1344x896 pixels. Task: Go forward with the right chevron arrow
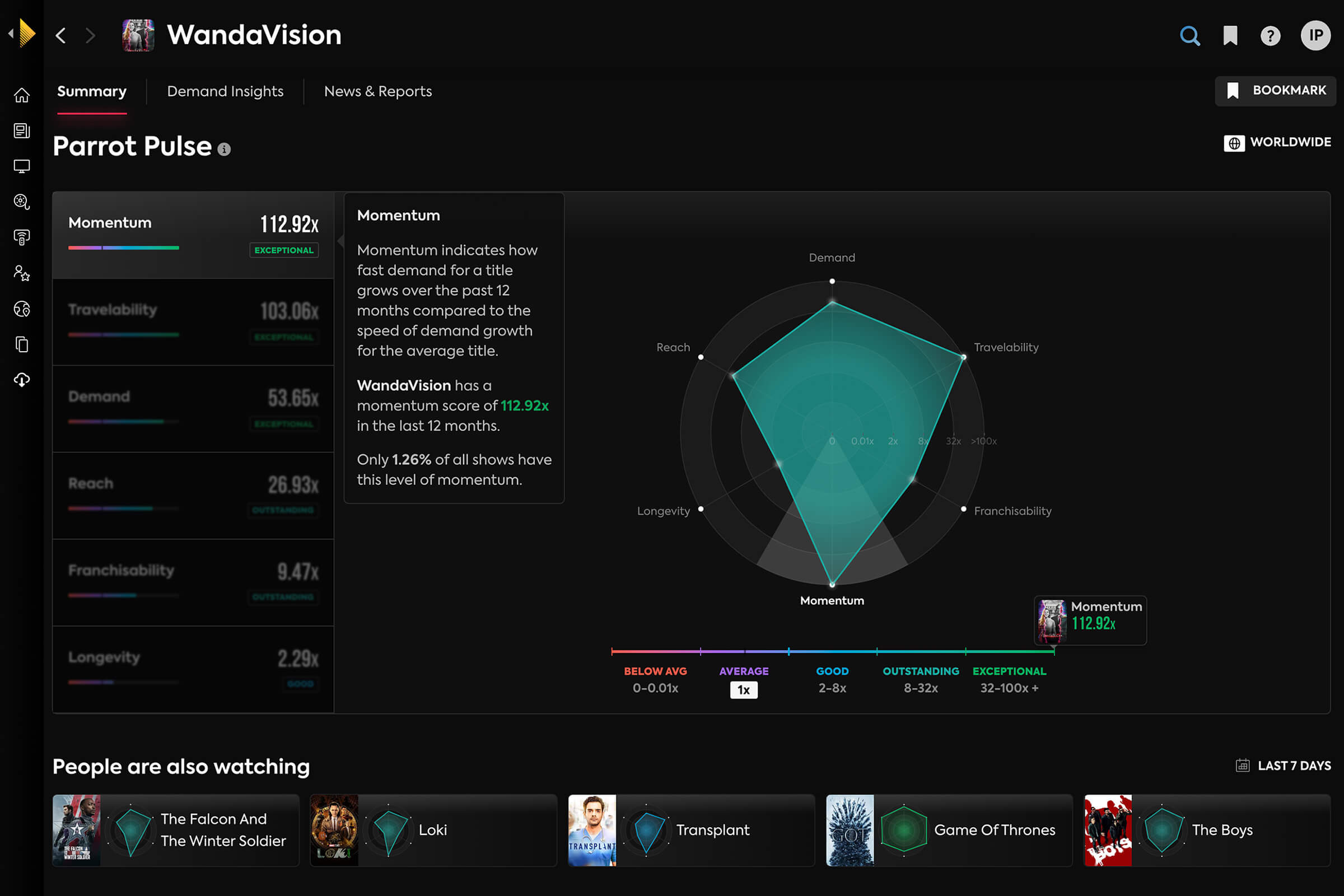coord(90,35)
